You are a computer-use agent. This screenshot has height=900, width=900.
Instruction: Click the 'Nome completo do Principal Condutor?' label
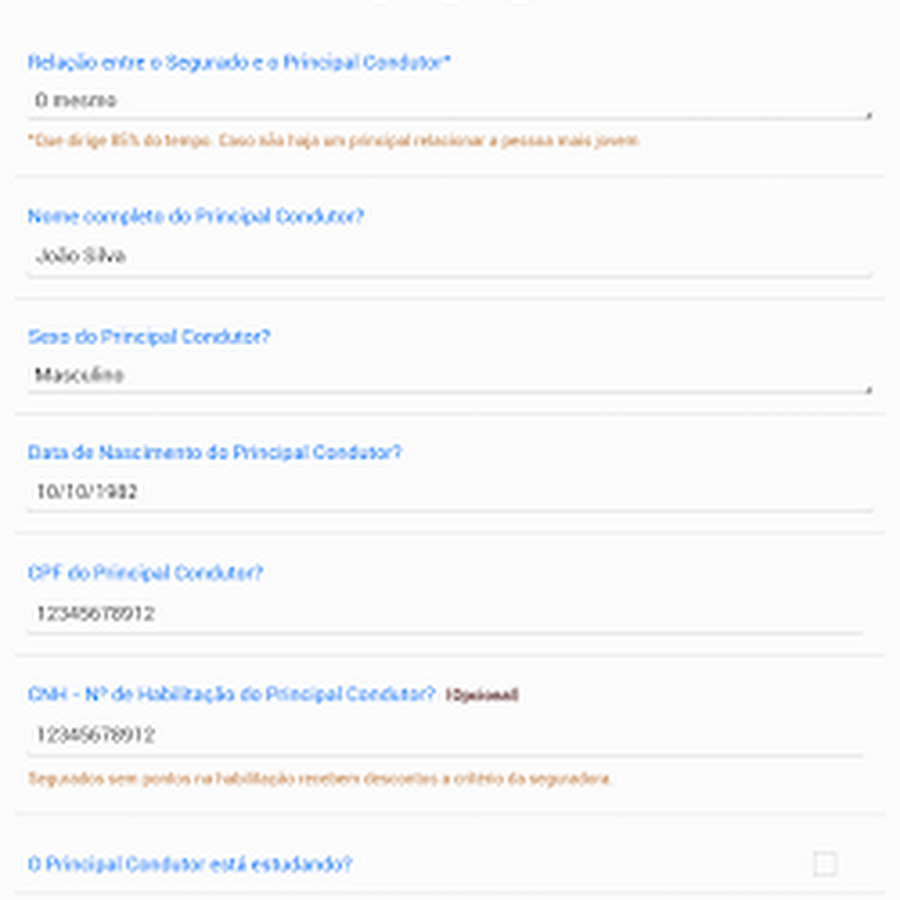tap(196, 217)
